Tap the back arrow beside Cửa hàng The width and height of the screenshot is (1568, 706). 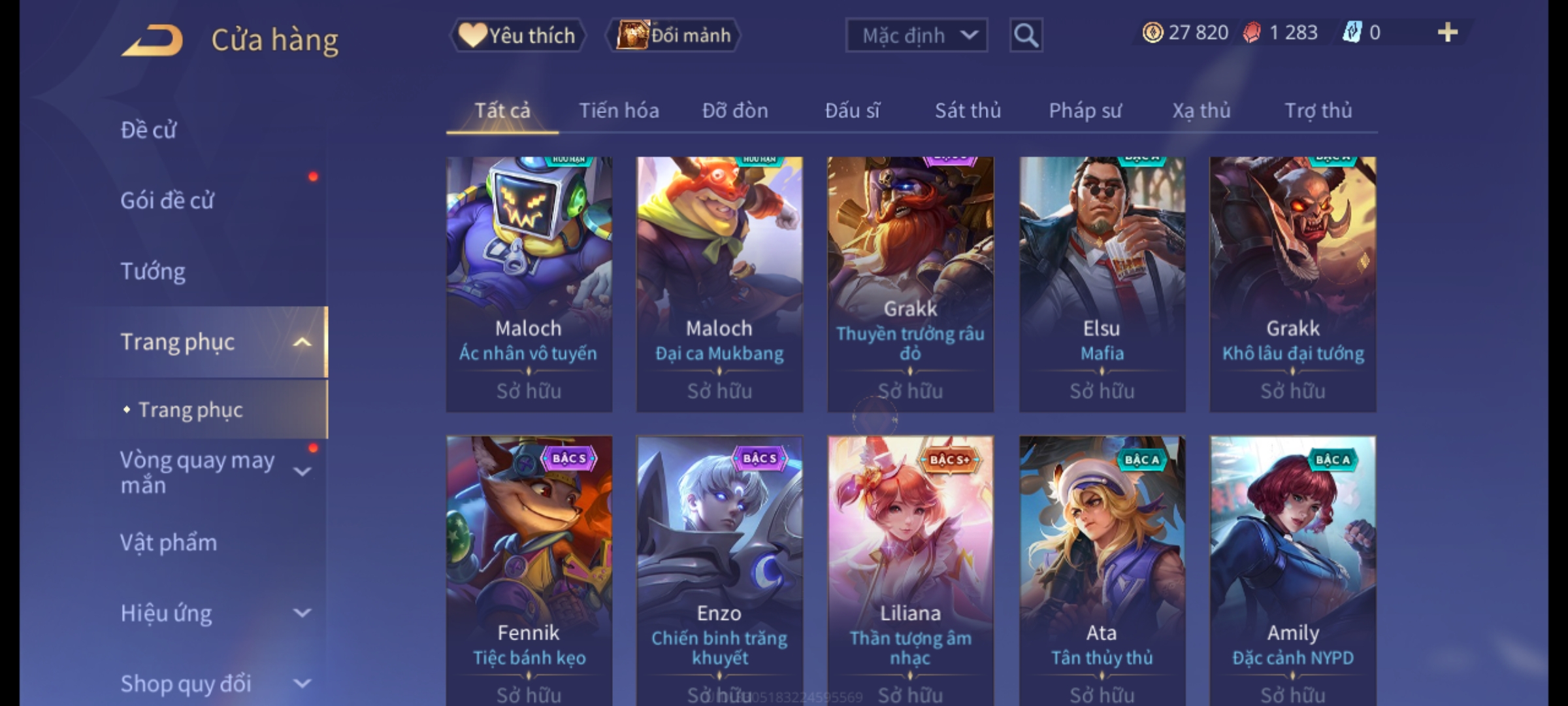point(152,41)
